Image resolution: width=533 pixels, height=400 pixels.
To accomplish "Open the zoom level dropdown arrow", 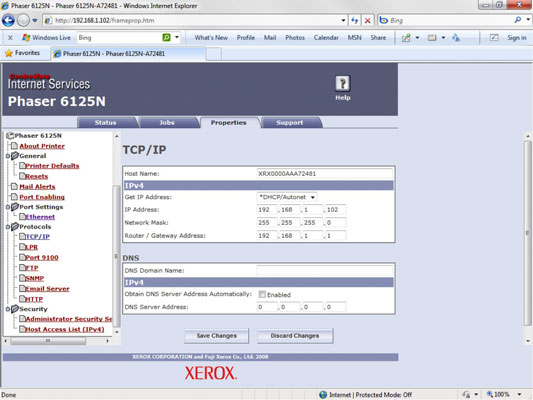I will coord(519,395).
